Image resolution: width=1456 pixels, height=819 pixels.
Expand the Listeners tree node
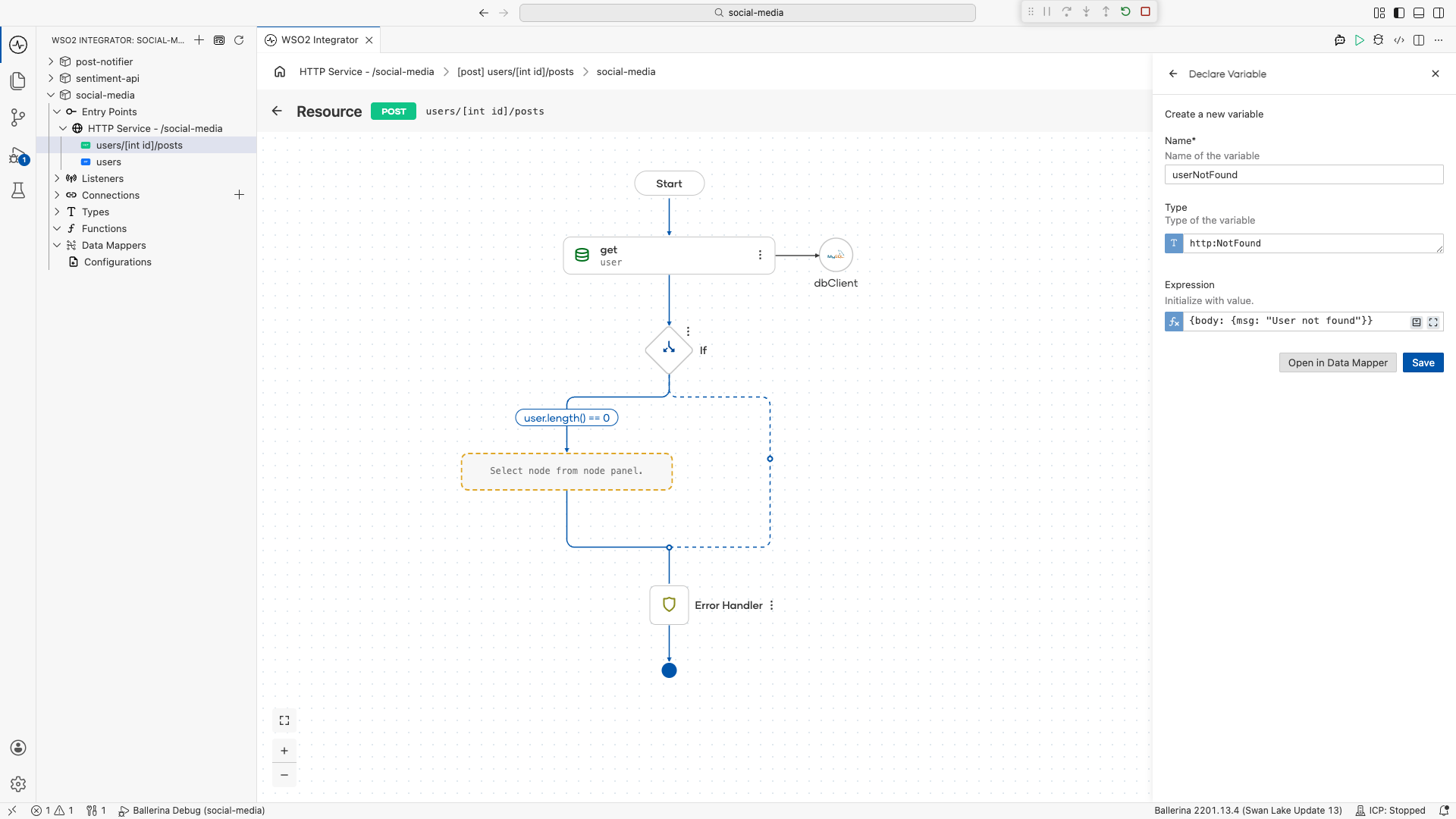point(57,178)
